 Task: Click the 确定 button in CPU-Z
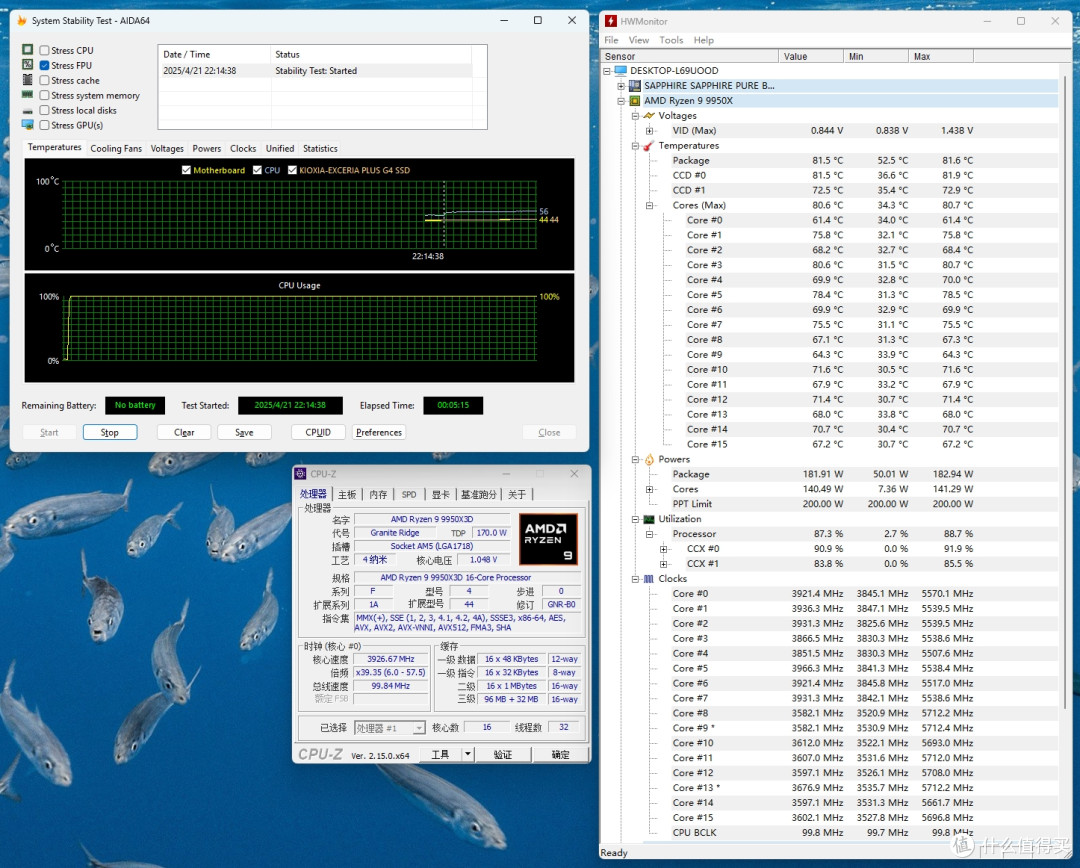click(x=561, y=754)
